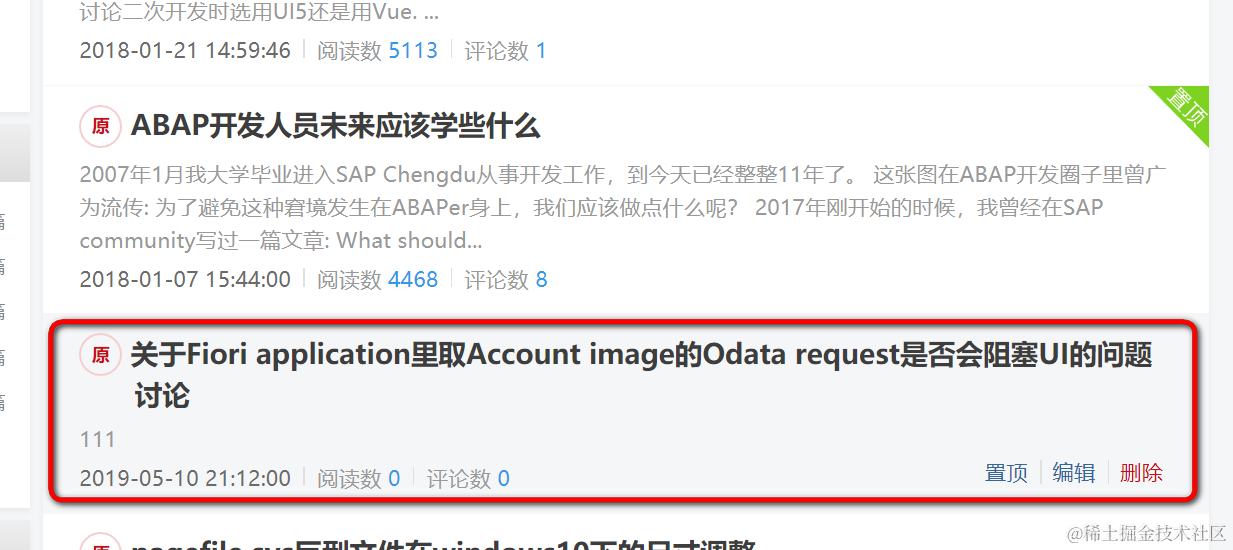Click the summary 讨论二次开发时选用UI5还是用Vue
Screen dimensions: 1233x550
point(259,14)
